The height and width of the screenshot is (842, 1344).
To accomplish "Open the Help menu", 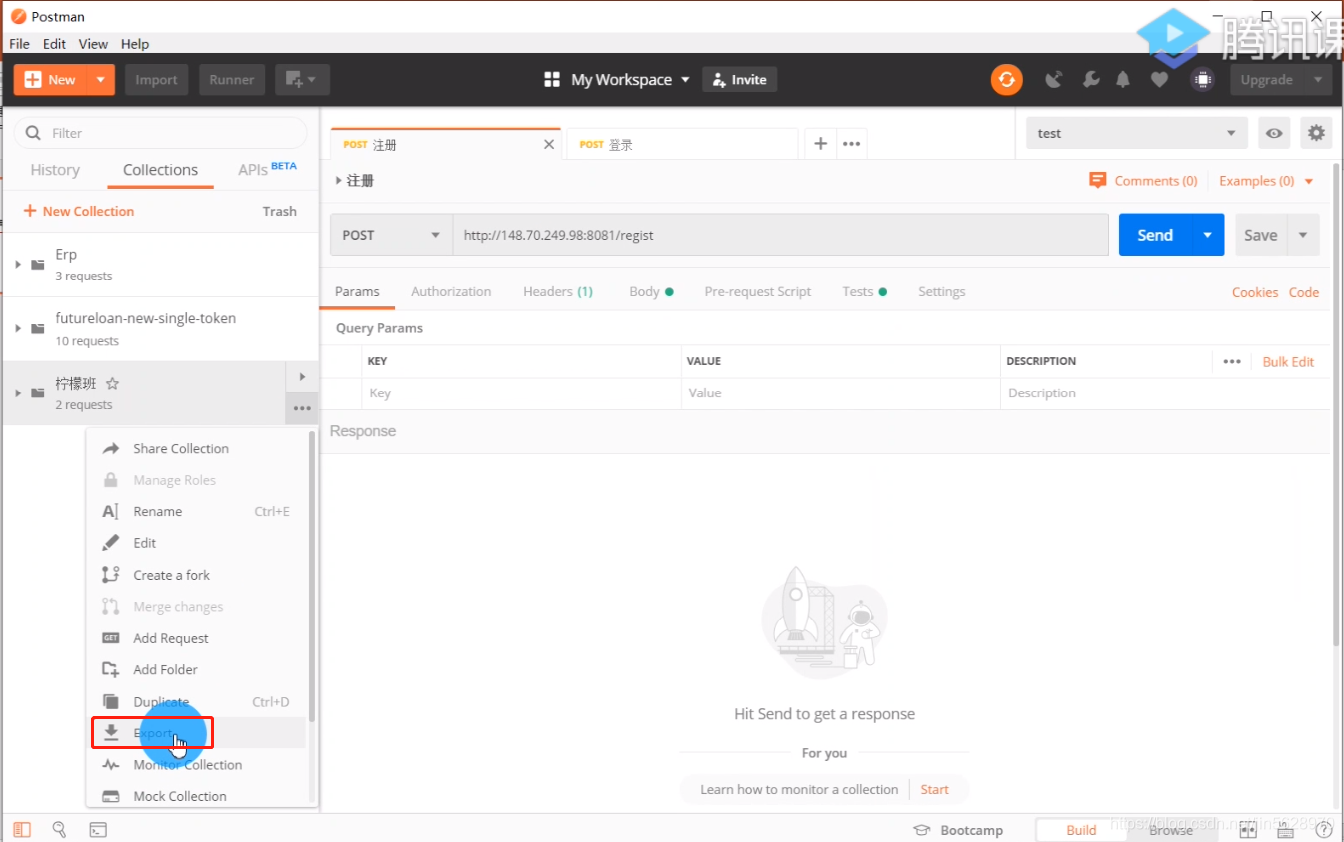I will pyautogui.click(x=135, y=44).
